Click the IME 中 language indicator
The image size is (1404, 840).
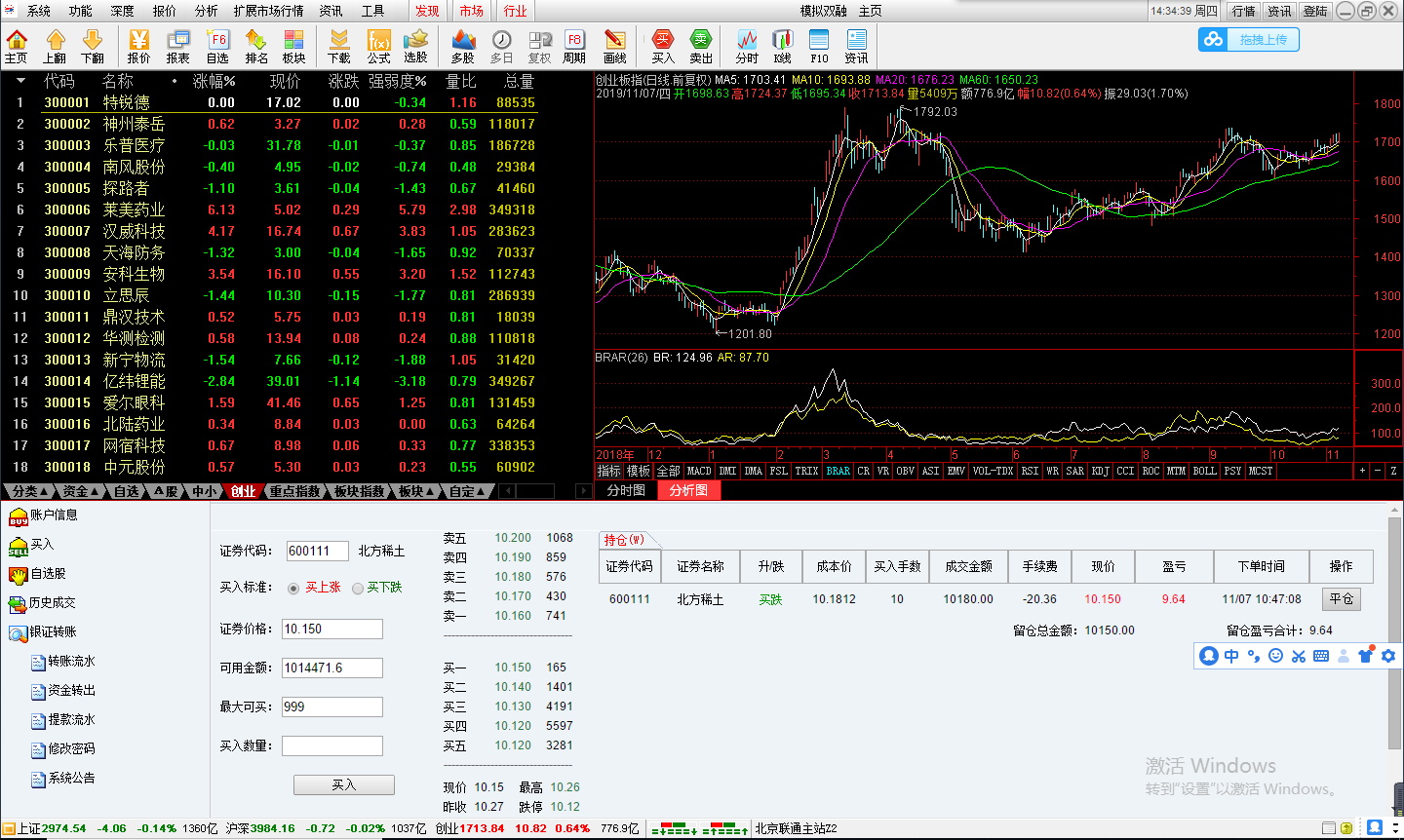(x=1231, y=656)
